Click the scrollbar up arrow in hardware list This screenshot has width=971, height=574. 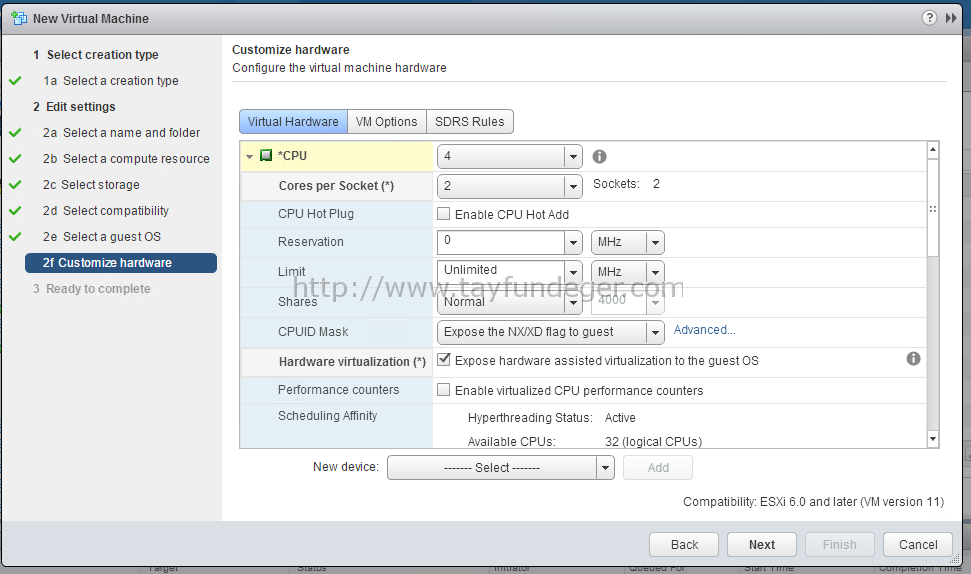(x=933, y=149)
